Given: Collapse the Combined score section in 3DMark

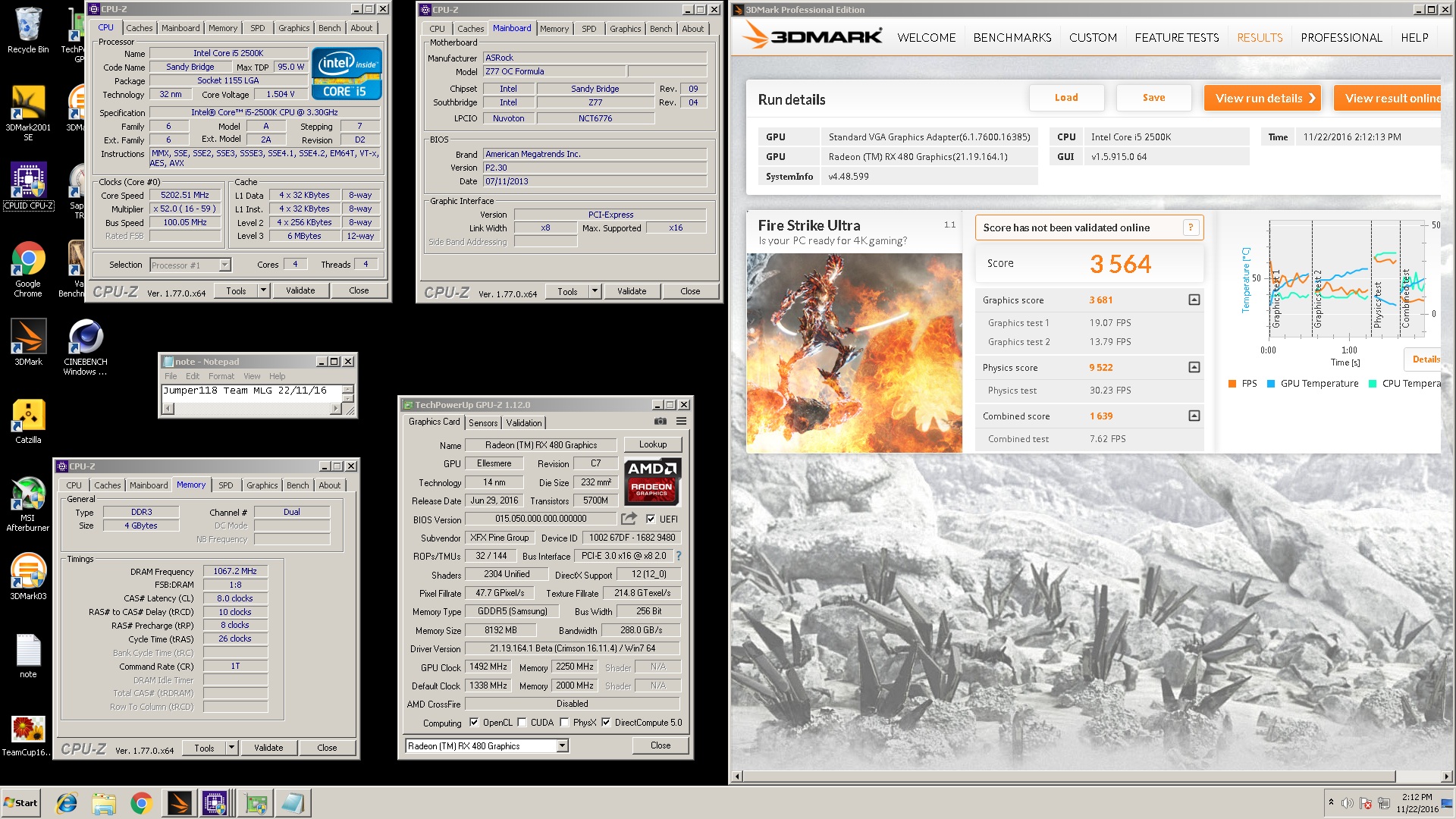Looking at the screenshot, I should tap(1194, 416).
